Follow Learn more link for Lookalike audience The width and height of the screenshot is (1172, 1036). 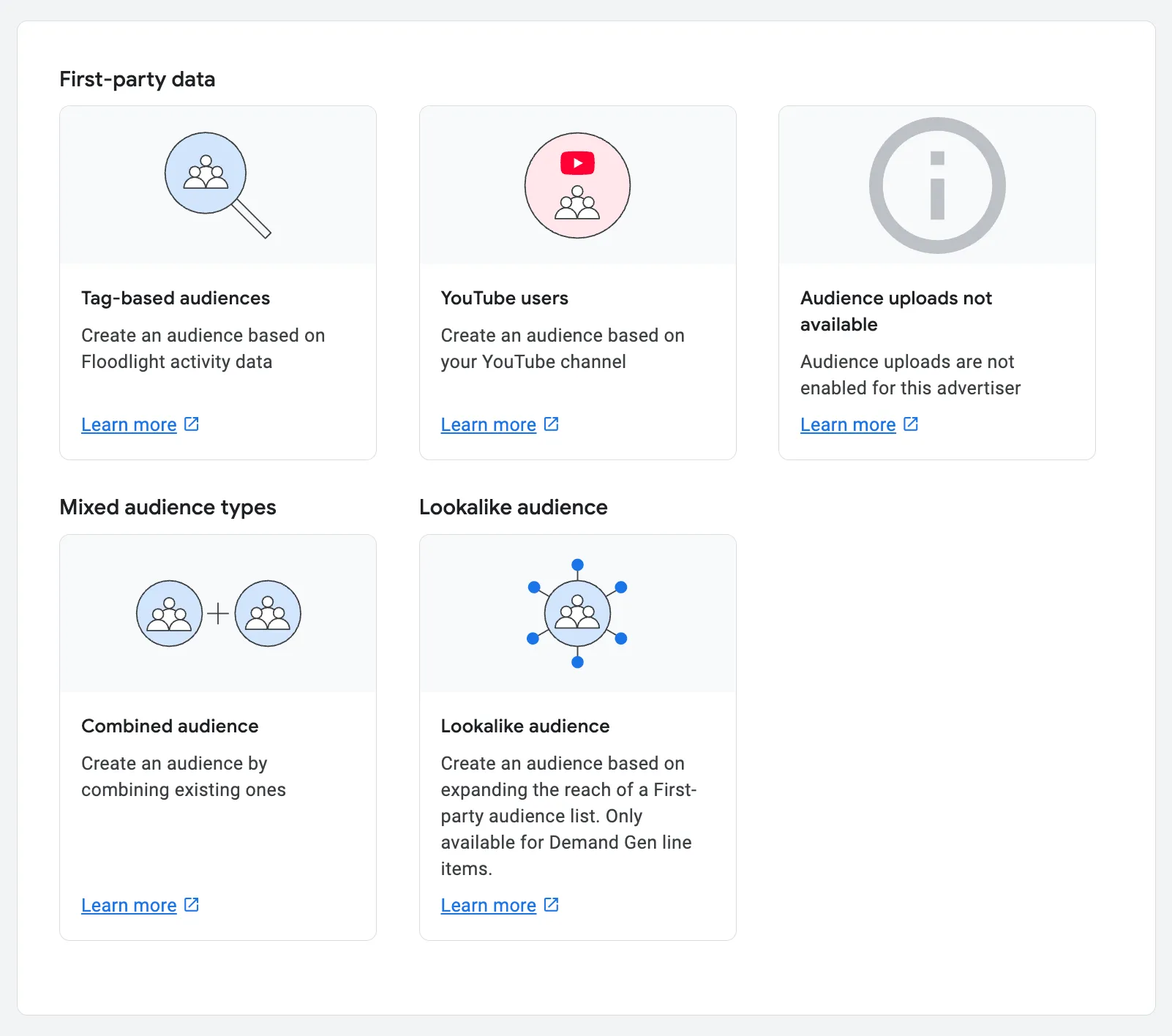pyautogui.click(x=488, y=905)
